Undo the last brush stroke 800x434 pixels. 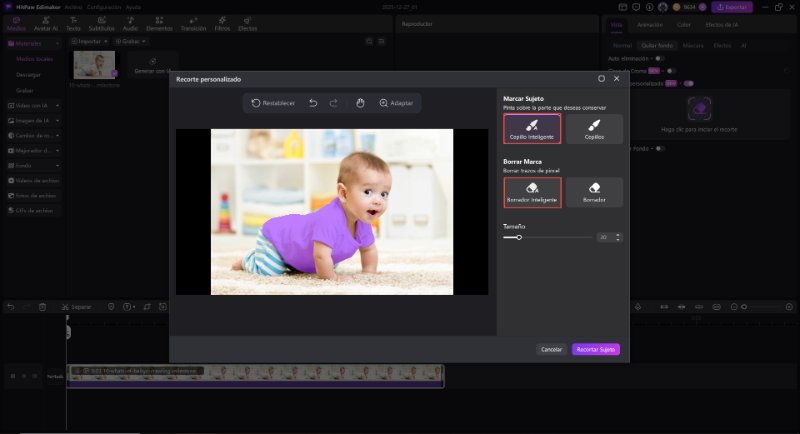[x=313, y=103]
